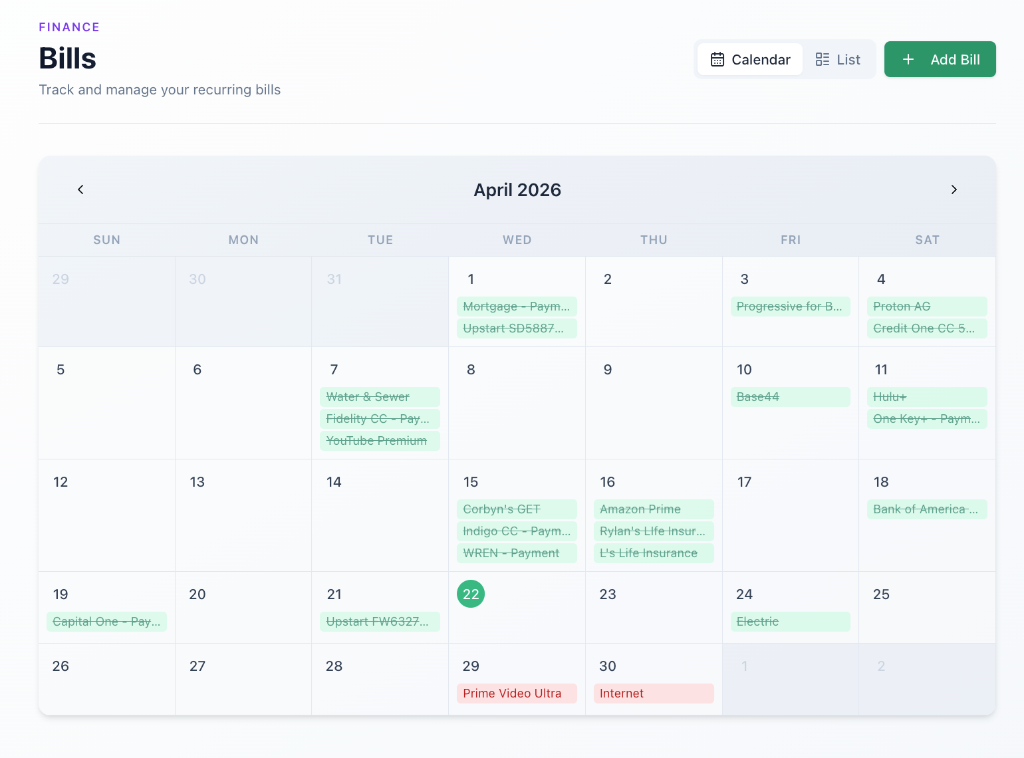The height and width of the screenshot is (758, 1024).
Task: Click the date number 17
Action: point(744,482)
